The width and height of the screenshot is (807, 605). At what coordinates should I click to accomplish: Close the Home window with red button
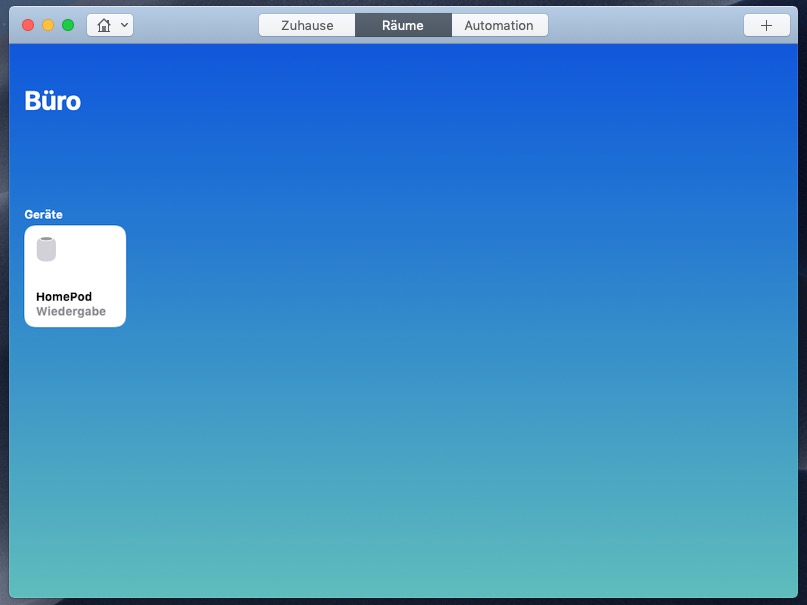(x=28, y=25)
